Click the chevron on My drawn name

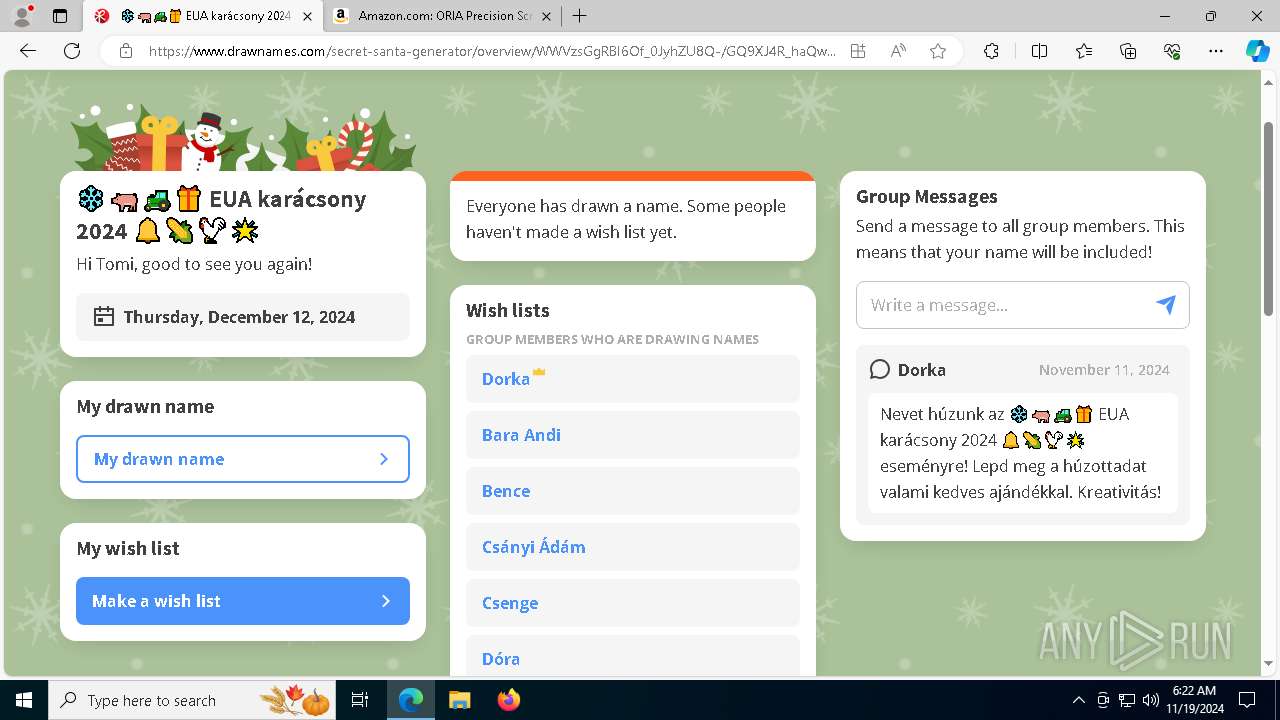coord(384,459)
